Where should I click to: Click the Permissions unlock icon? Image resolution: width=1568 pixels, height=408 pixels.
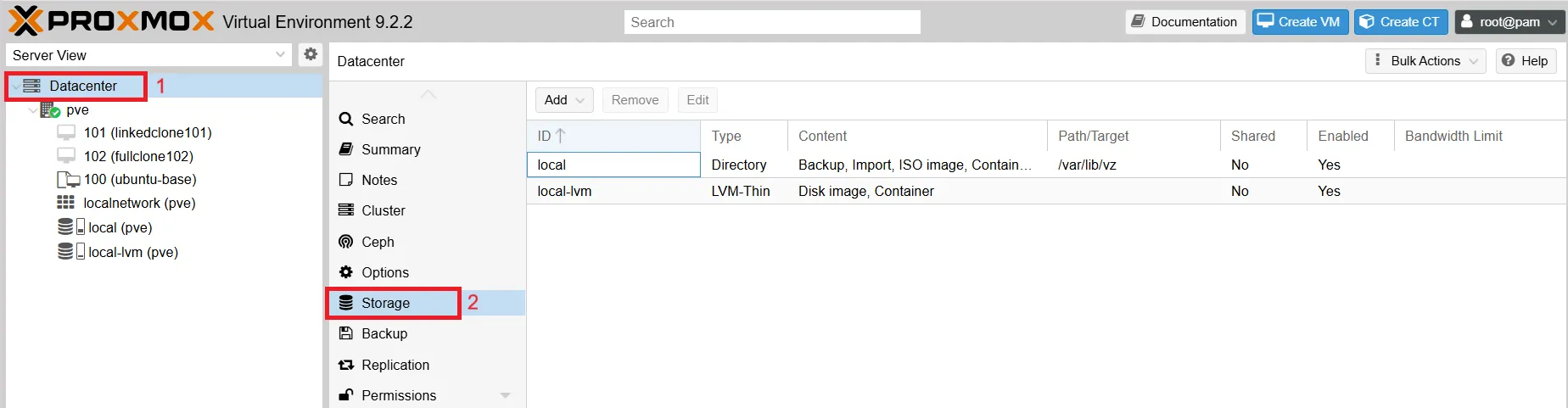(x=346, y=395)
